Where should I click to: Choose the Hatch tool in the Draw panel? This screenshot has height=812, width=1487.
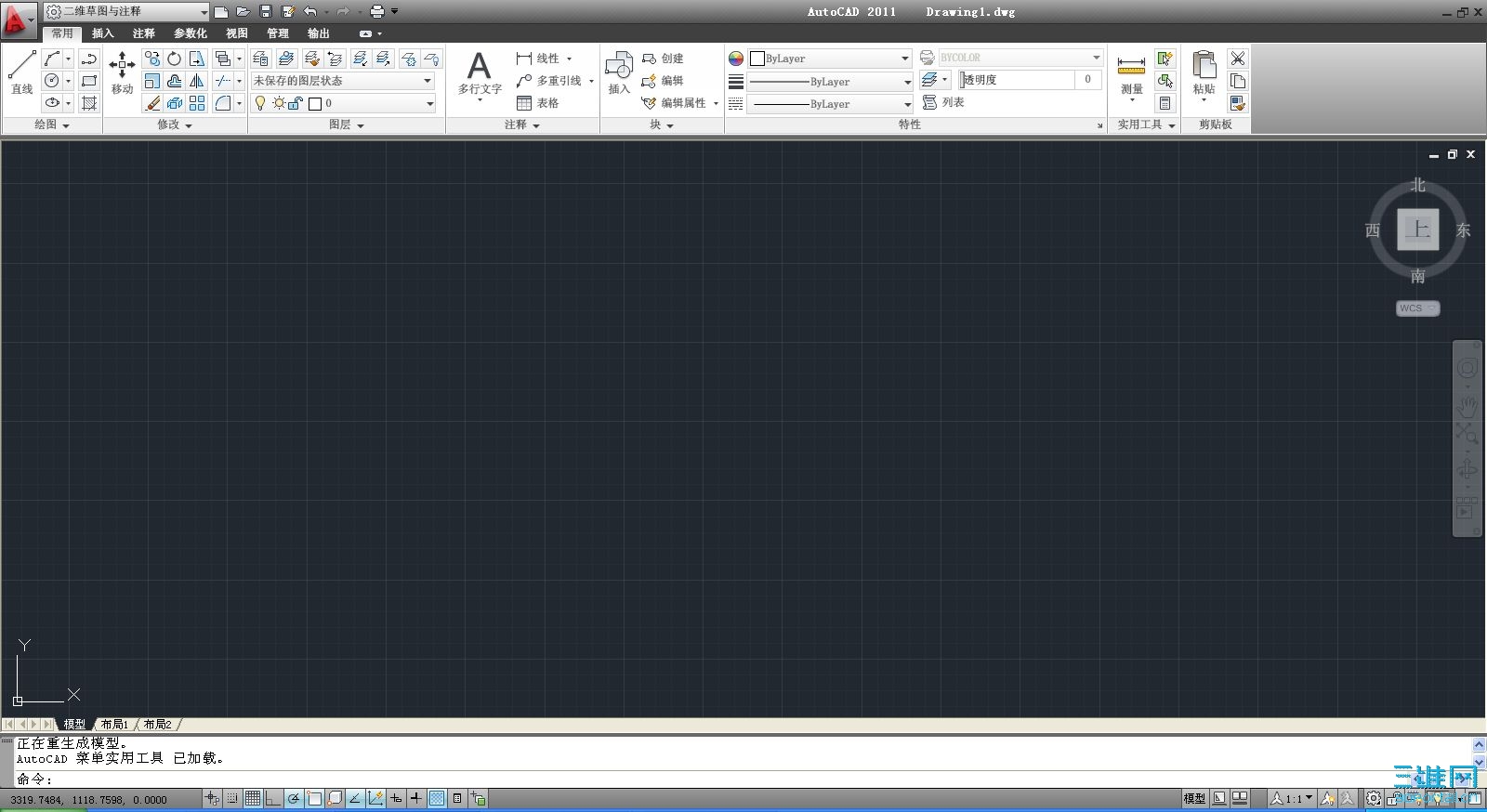89,103
